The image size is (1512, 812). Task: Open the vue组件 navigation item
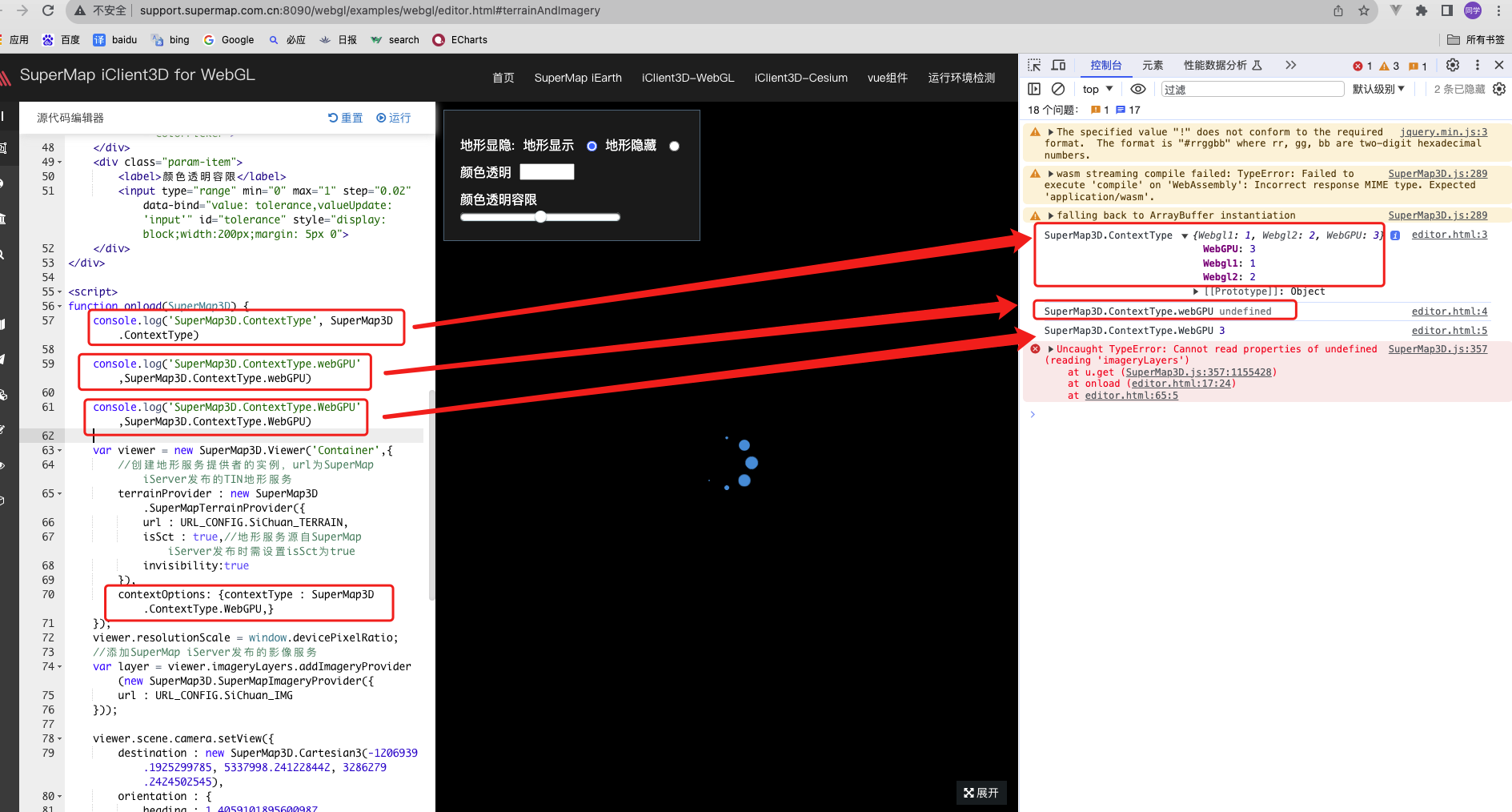(888, 78)
